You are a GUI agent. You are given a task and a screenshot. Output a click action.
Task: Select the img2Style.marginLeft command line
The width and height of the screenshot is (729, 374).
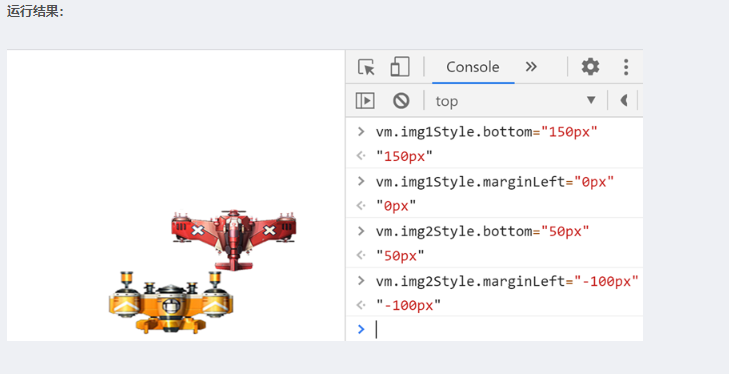507,281
